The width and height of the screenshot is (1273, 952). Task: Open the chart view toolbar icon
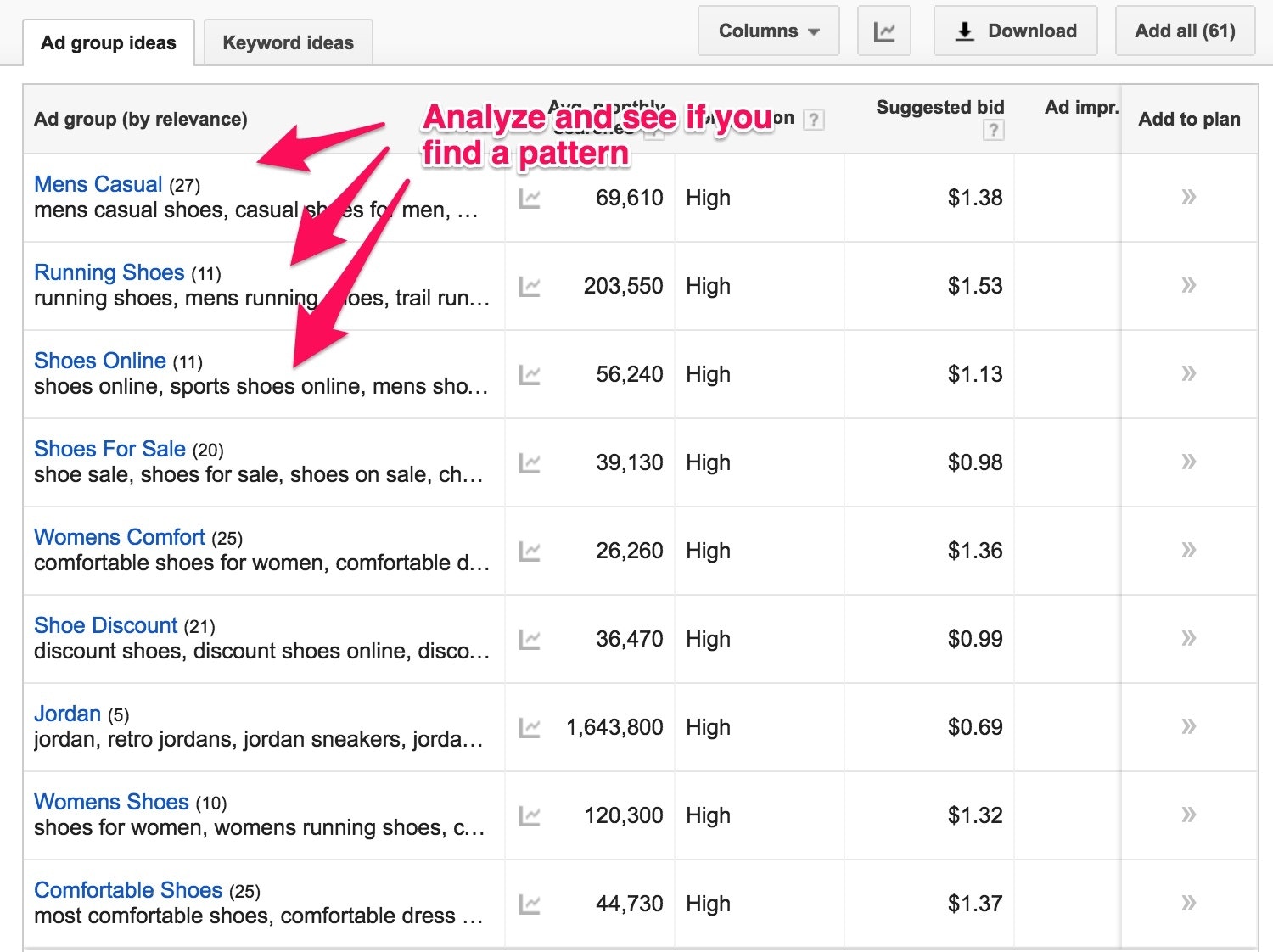point(883,31)
